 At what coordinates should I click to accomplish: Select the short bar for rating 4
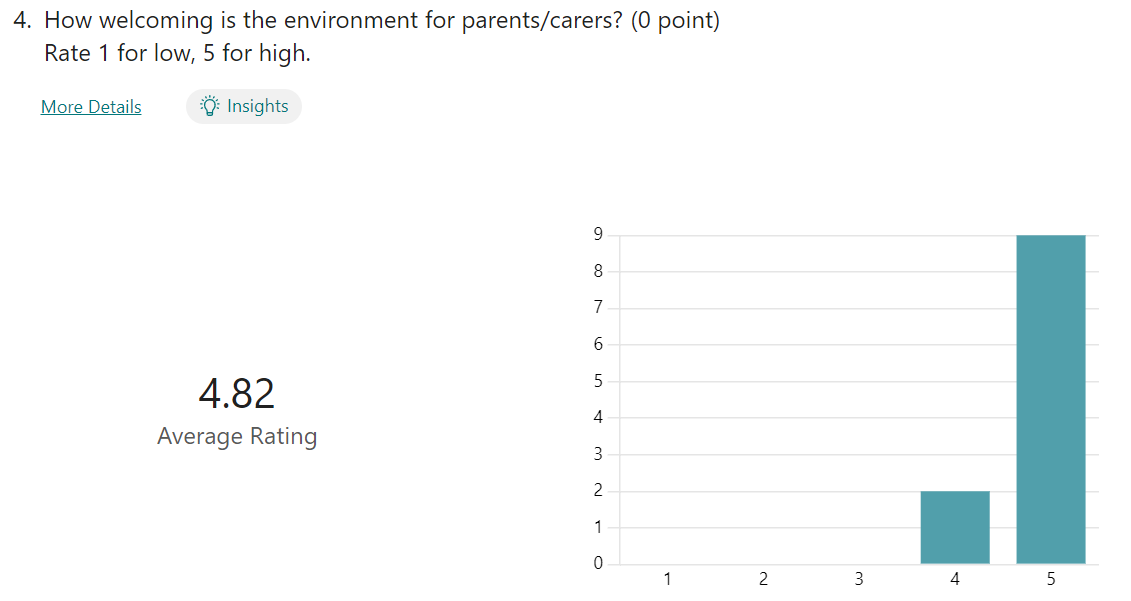955,527
